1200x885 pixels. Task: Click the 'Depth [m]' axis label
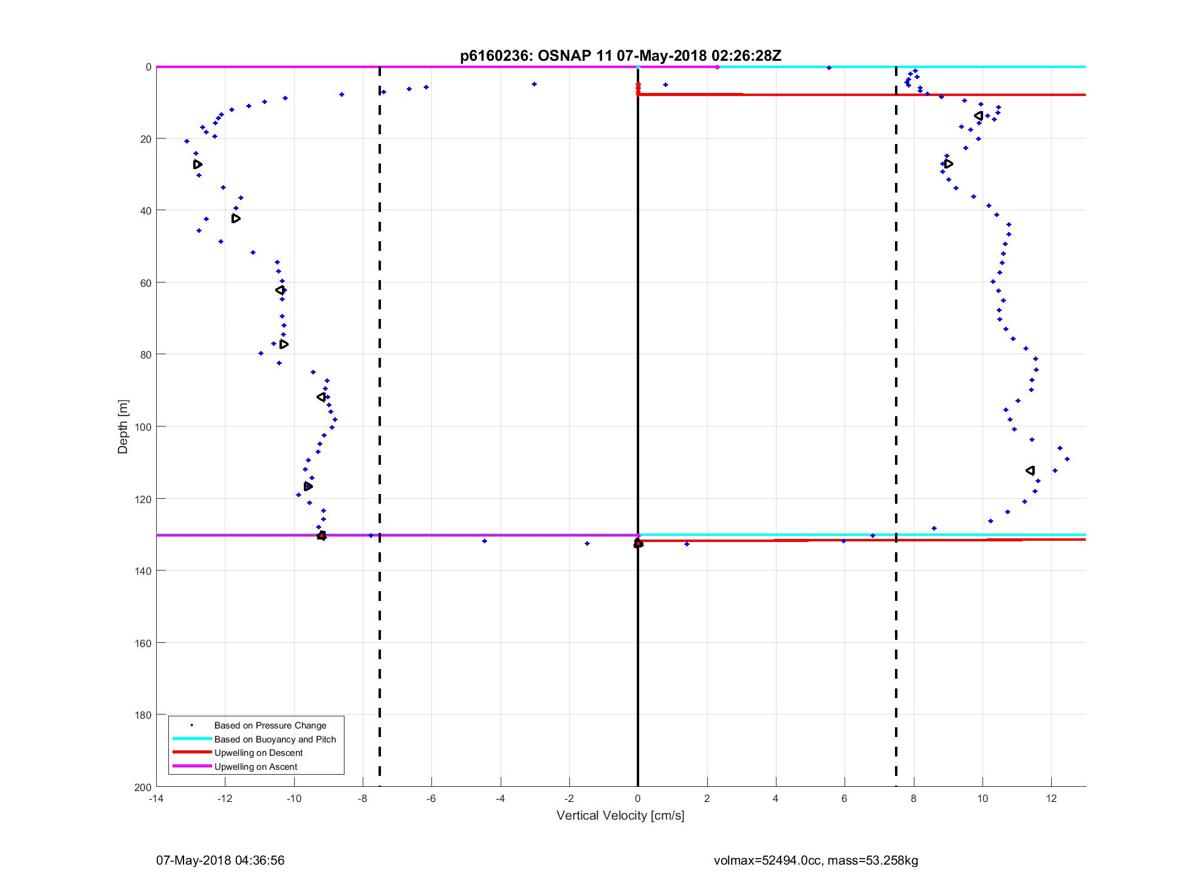124,427
